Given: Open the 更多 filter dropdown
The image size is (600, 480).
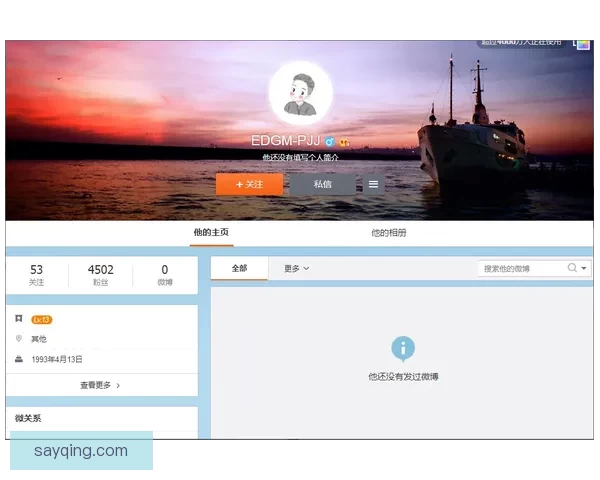Looking at the screenshot, I should coord(296,269).
